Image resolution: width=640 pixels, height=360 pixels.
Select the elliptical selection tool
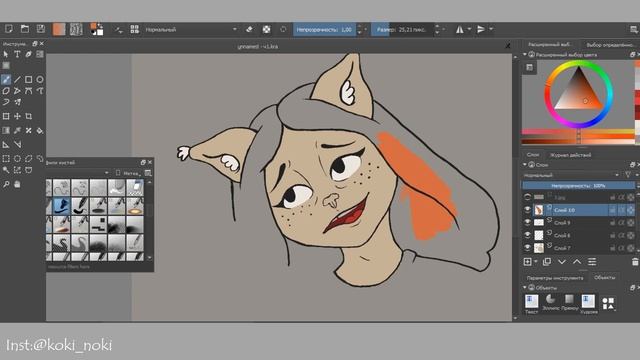click(x=17, y=158)
